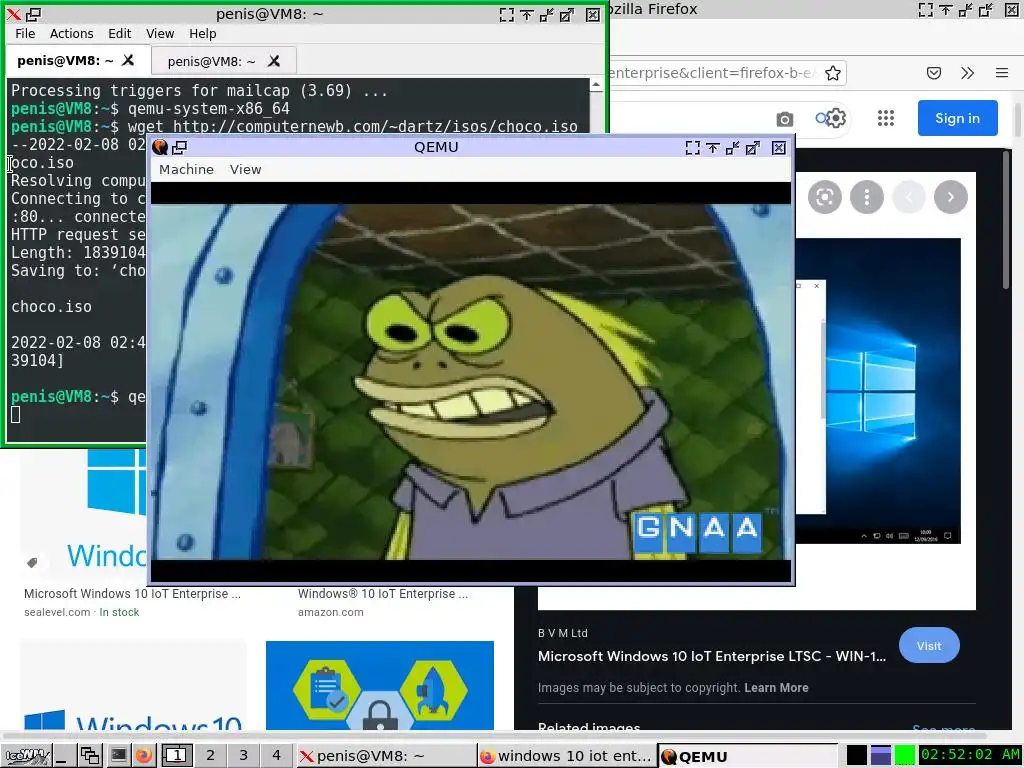This screenshot has width=1024, height=768.
Task: Click QEMU window raise-to-top titlebar button
Action: tap(712, 148)
